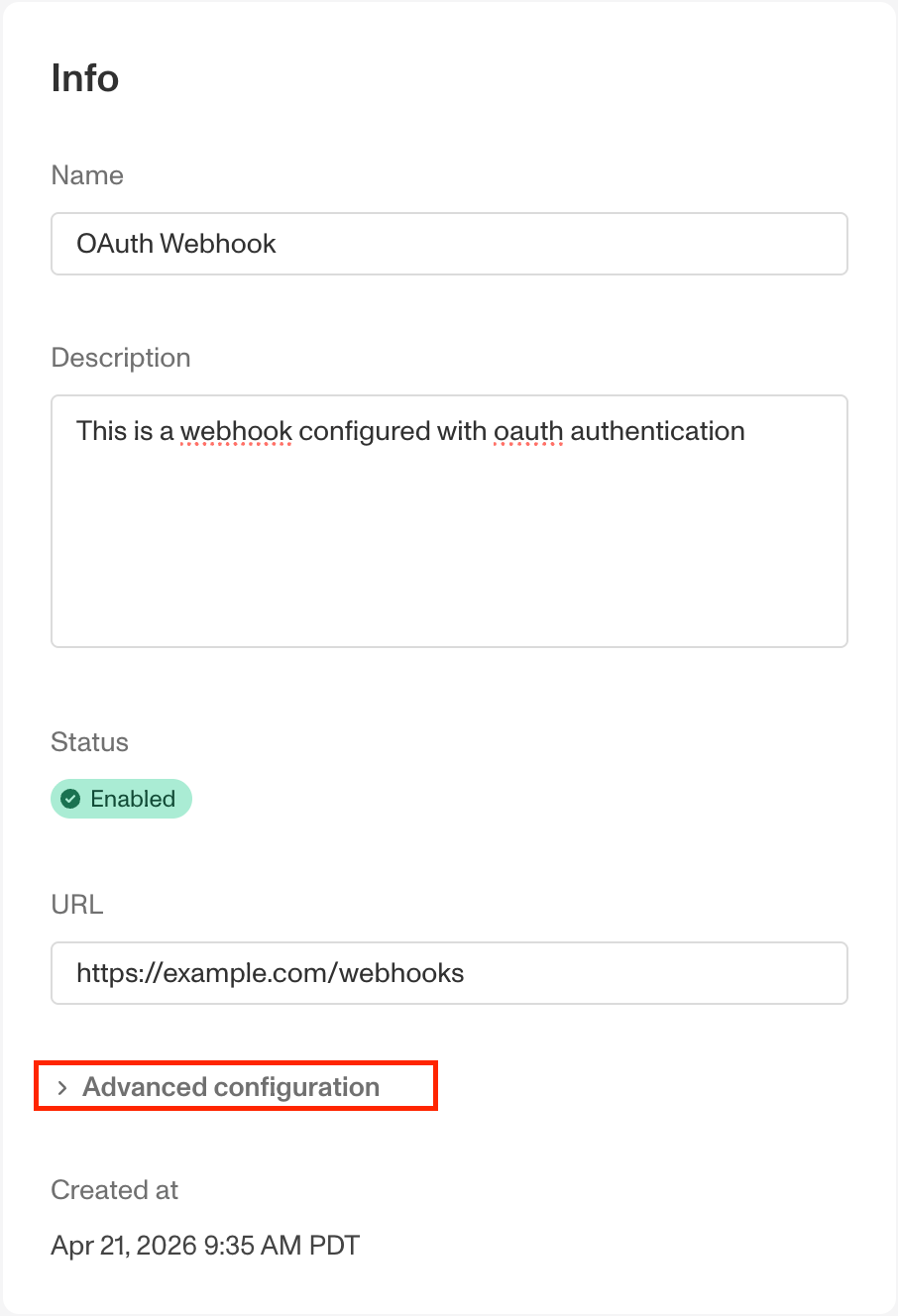Click the Info heading
898x1316 pixels.
[x=85, y=78]
